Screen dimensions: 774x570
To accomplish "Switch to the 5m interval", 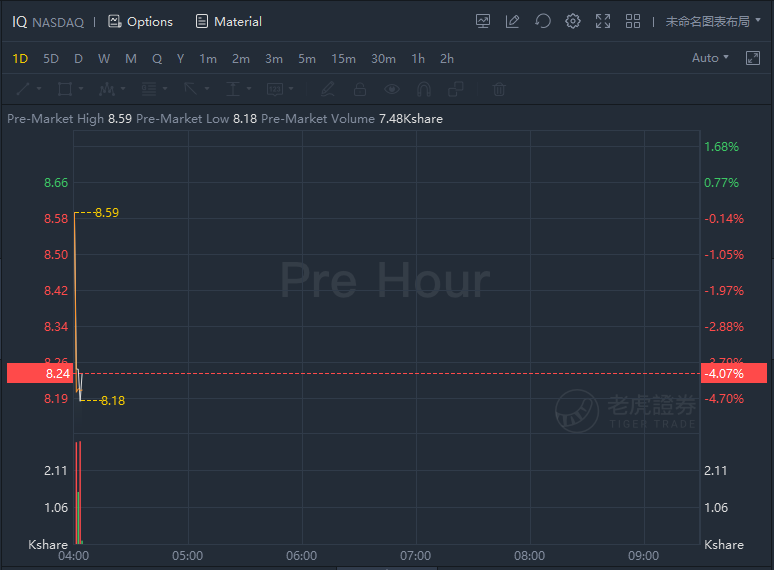I will tap(307, 59).
